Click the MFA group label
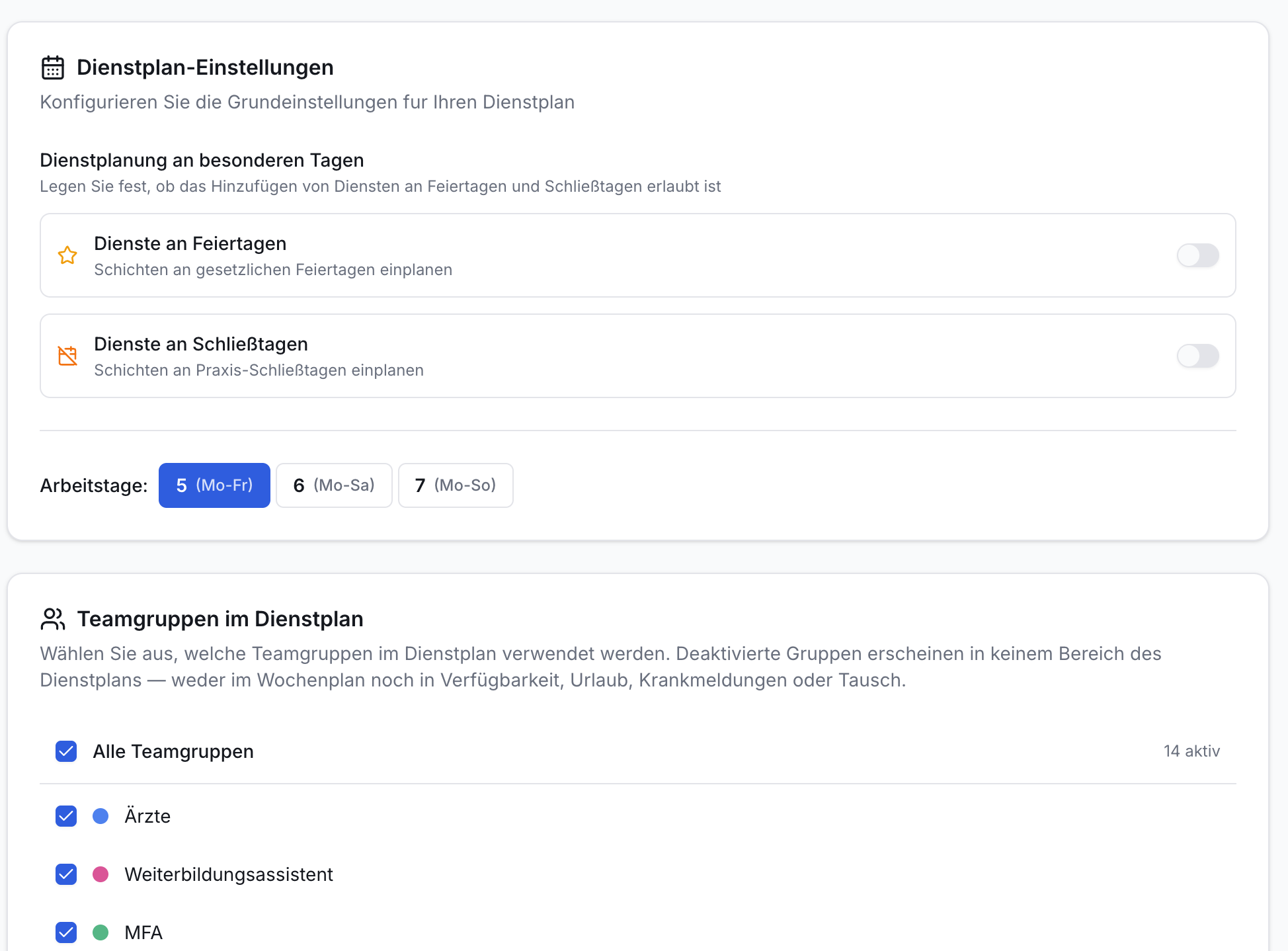Viewport: 1288px width, 951px height. (143, 932)
